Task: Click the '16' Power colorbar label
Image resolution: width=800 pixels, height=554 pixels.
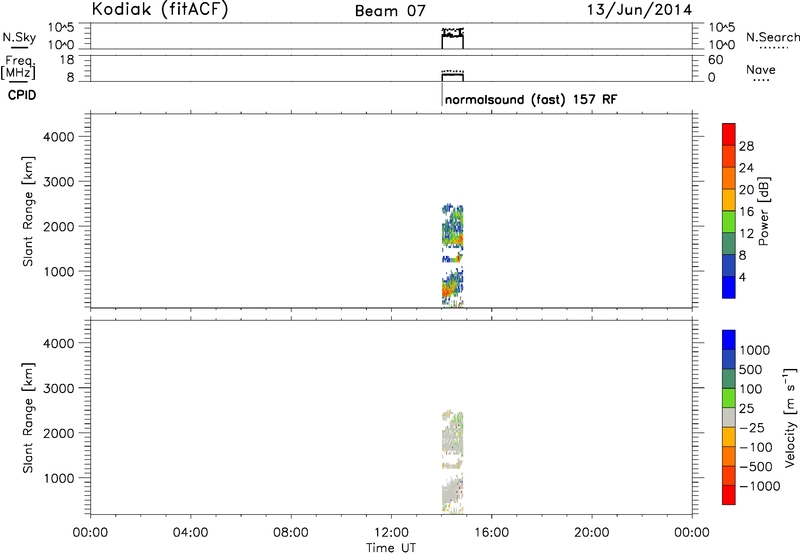Action: point(746,212)
